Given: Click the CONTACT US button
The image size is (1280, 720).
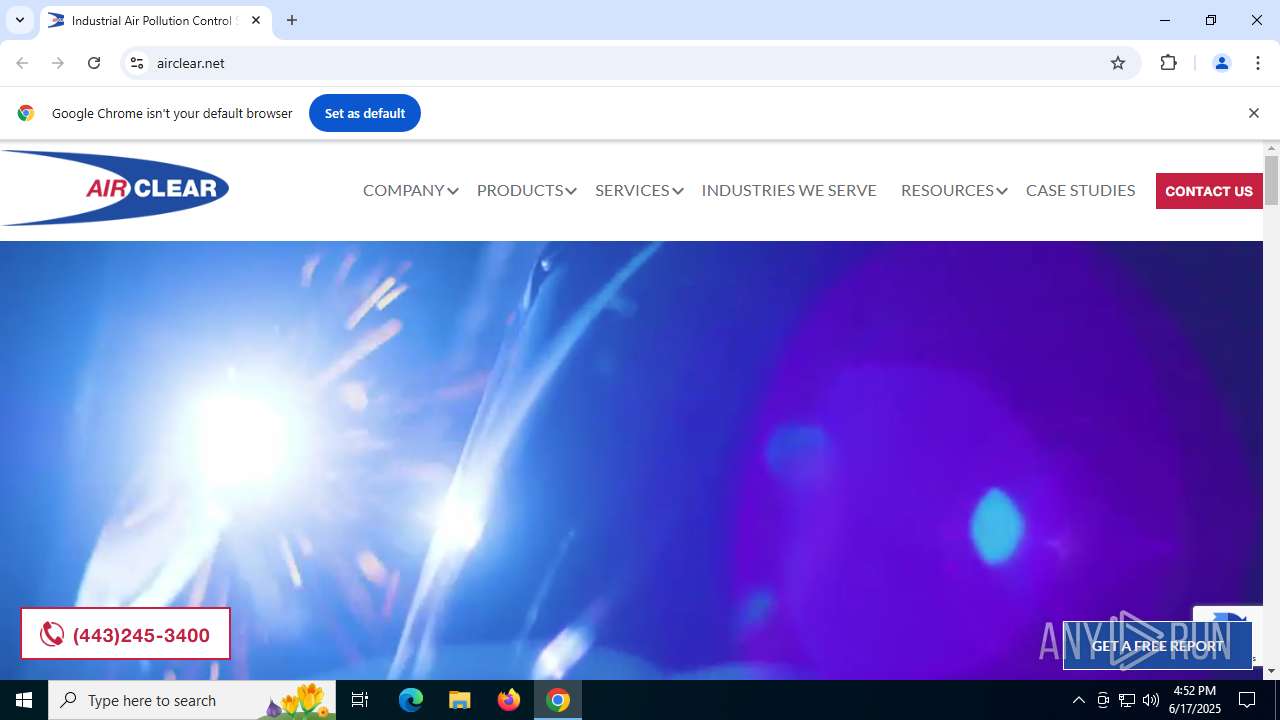Looking at the screenshot, I should [x=1209, y=191].
